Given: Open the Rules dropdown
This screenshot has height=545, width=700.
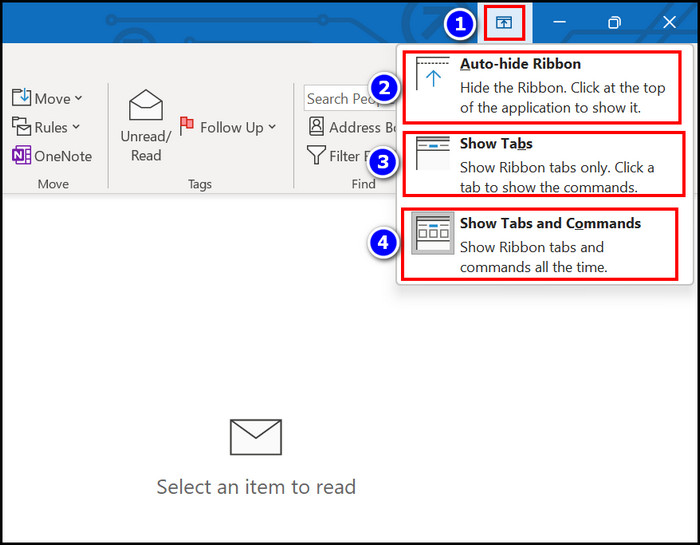Looking at the screenshot, I should [46, 127].
